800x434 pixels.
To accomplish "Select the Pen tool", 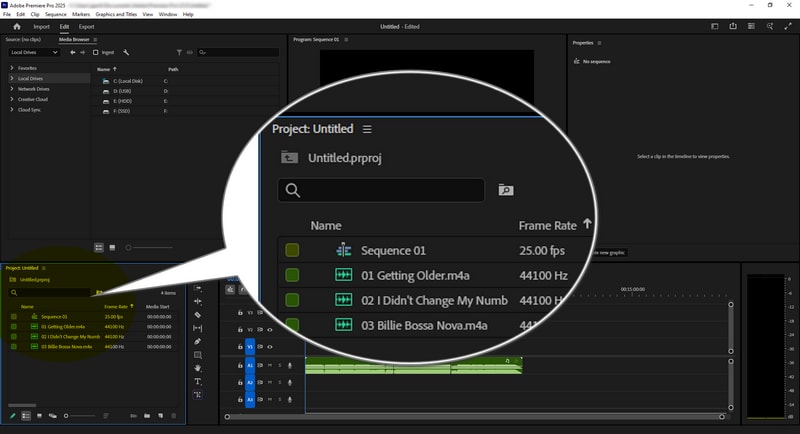I will pos(197,342).
